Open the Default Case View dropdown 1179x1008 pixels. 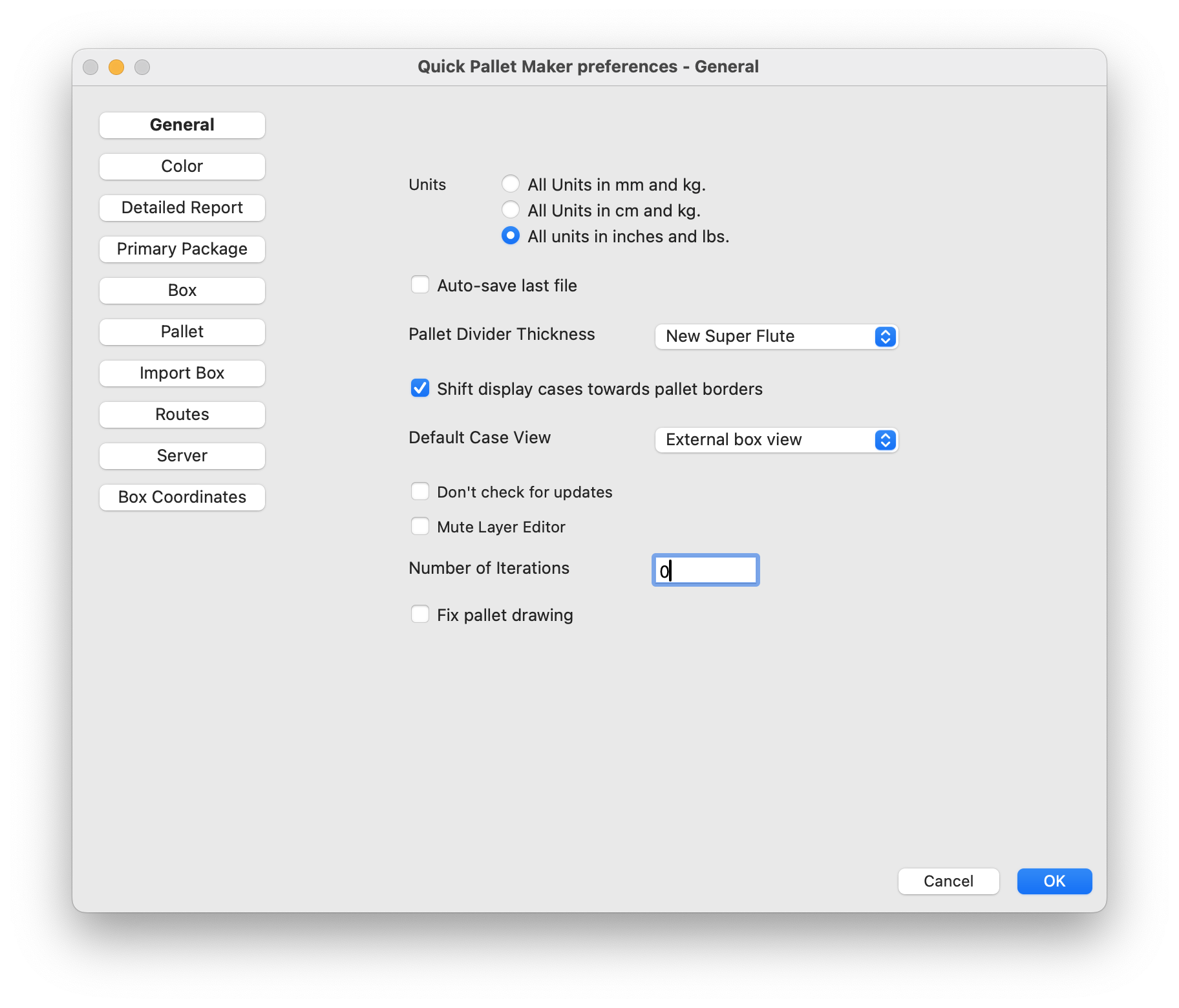[776, 440]
